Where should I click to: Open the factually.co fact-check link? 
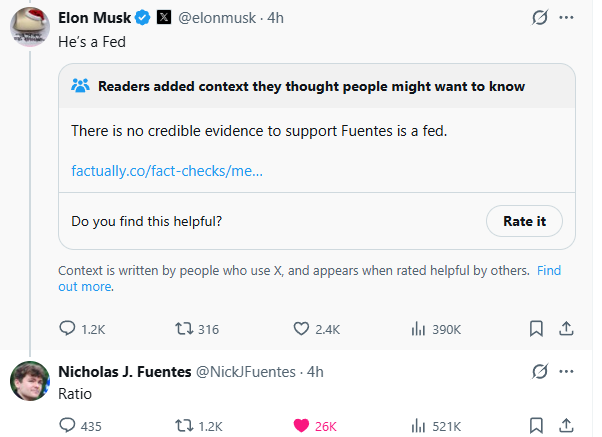tap(167, 170)
